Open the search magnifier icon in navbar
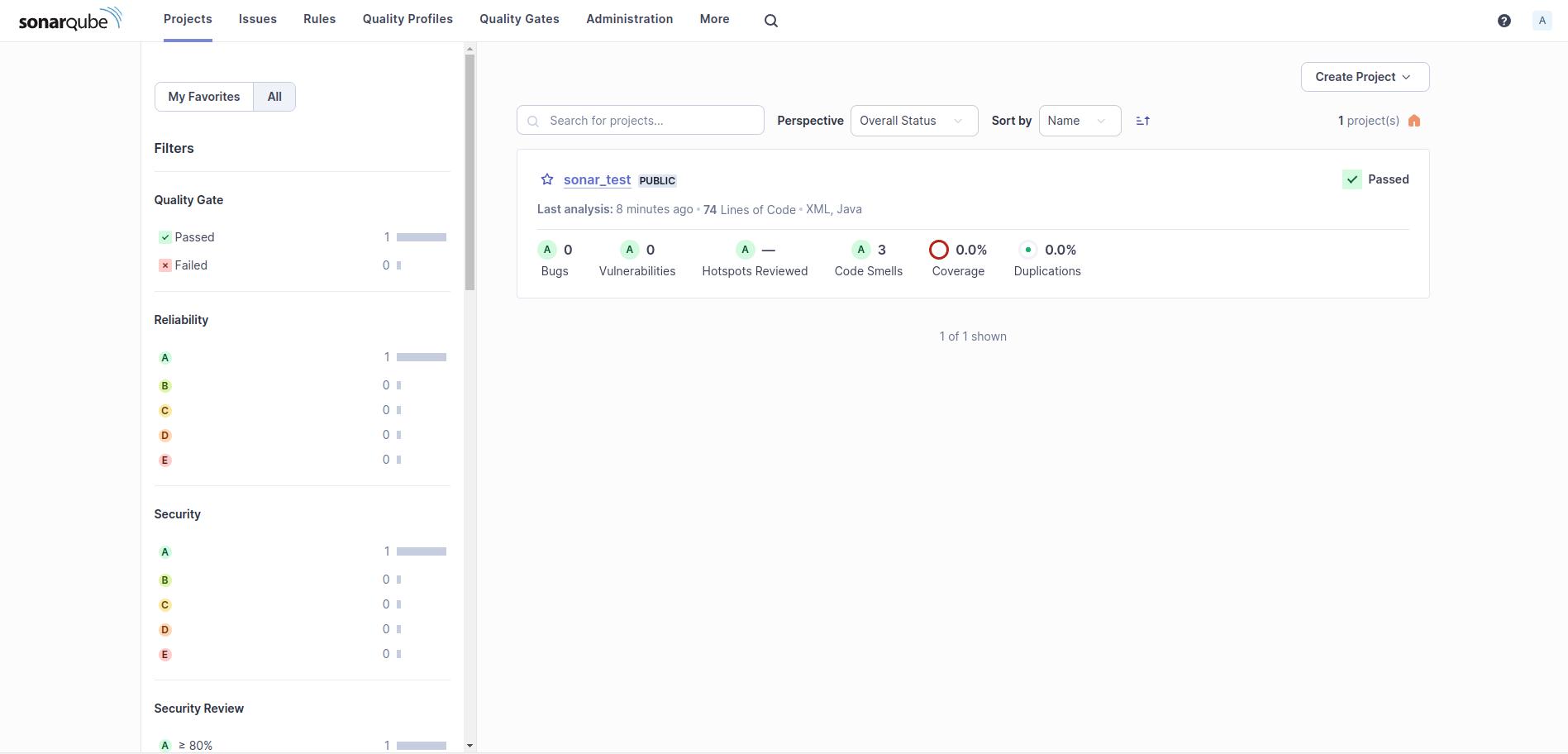 pos(771,21)
